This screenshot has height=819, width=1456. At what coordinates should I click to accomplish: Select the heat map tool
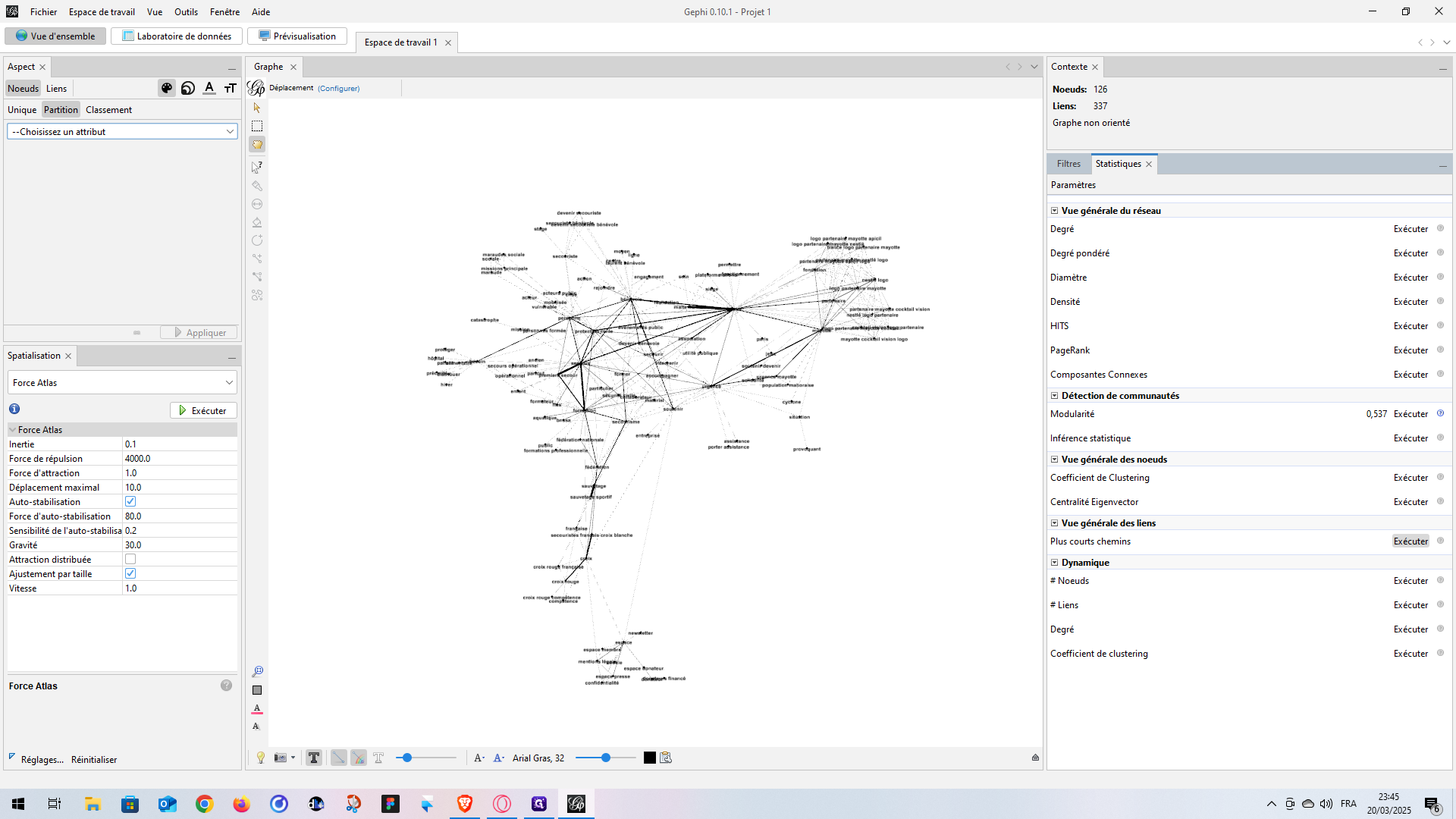tap(257, 295)
